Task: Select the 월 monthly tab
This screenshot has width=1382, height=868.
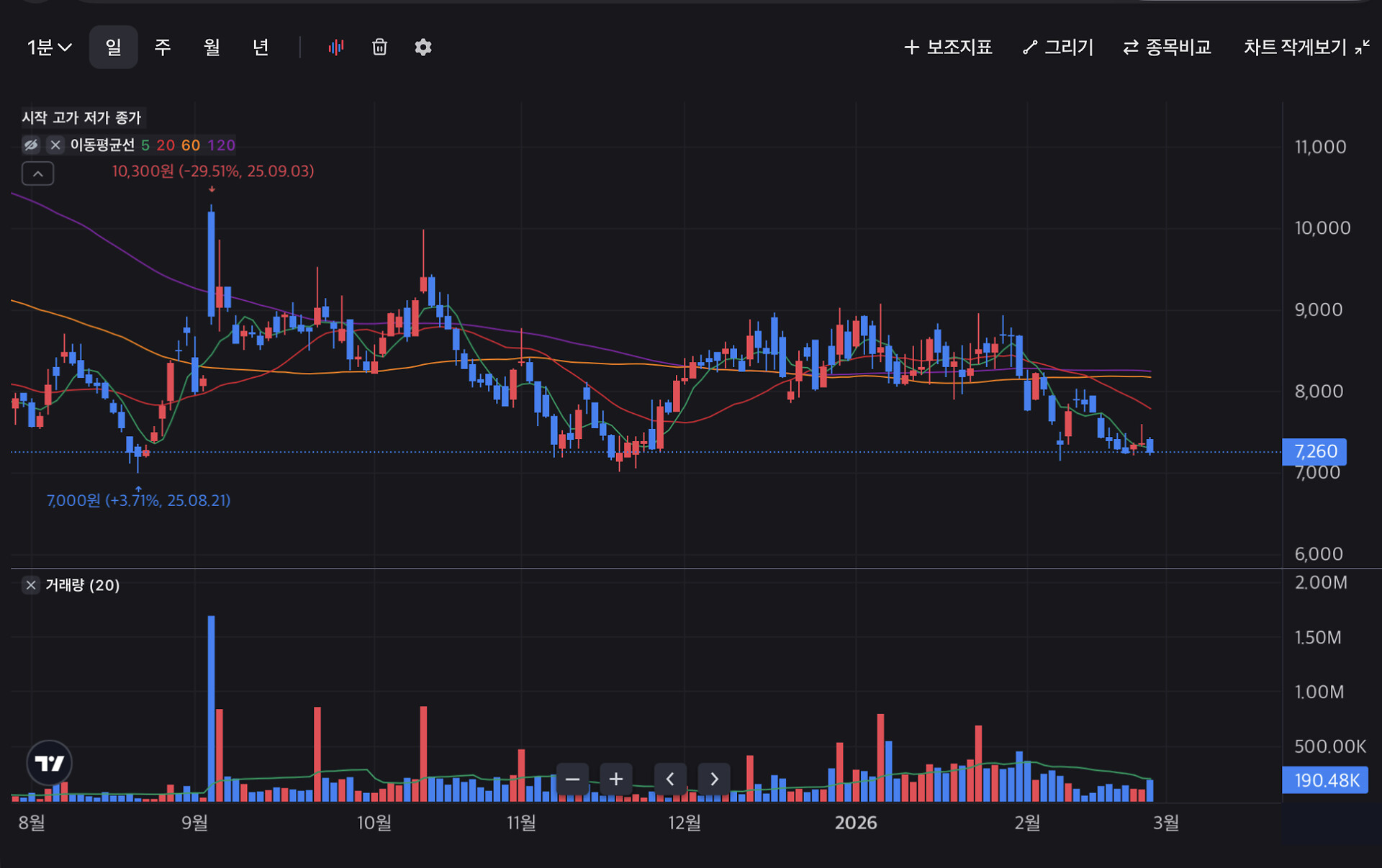Action: click(x=212, y=48)
